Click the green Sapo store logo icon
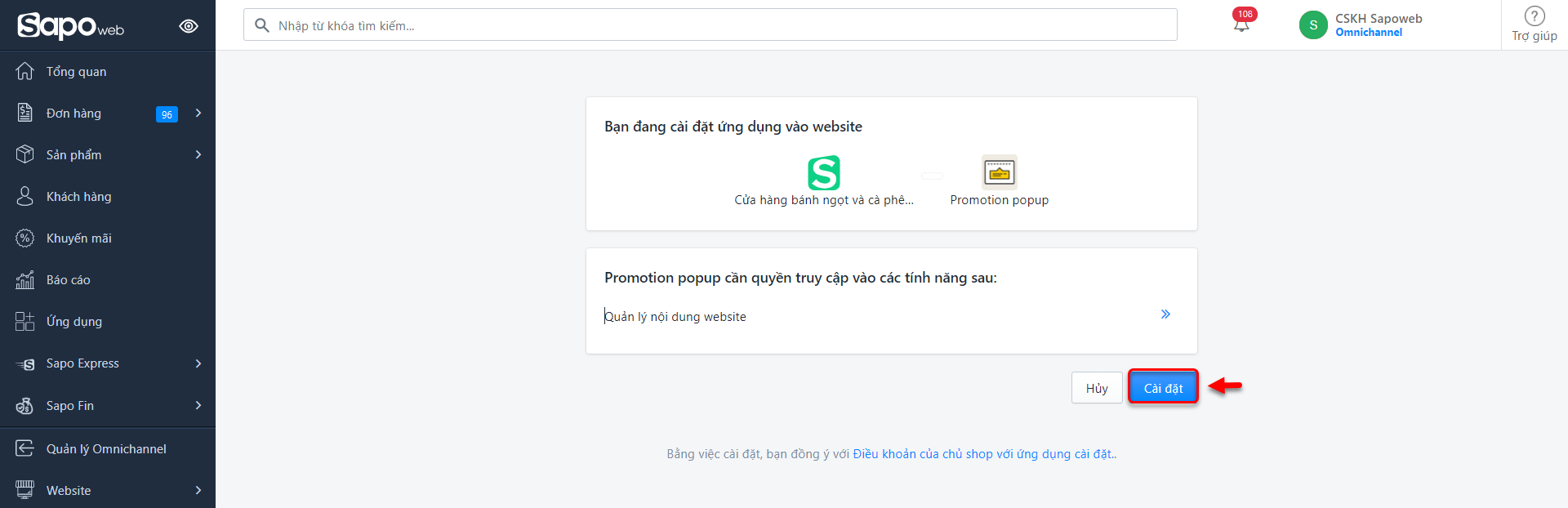The image size is (1568, 508). [x=824, y=173]
